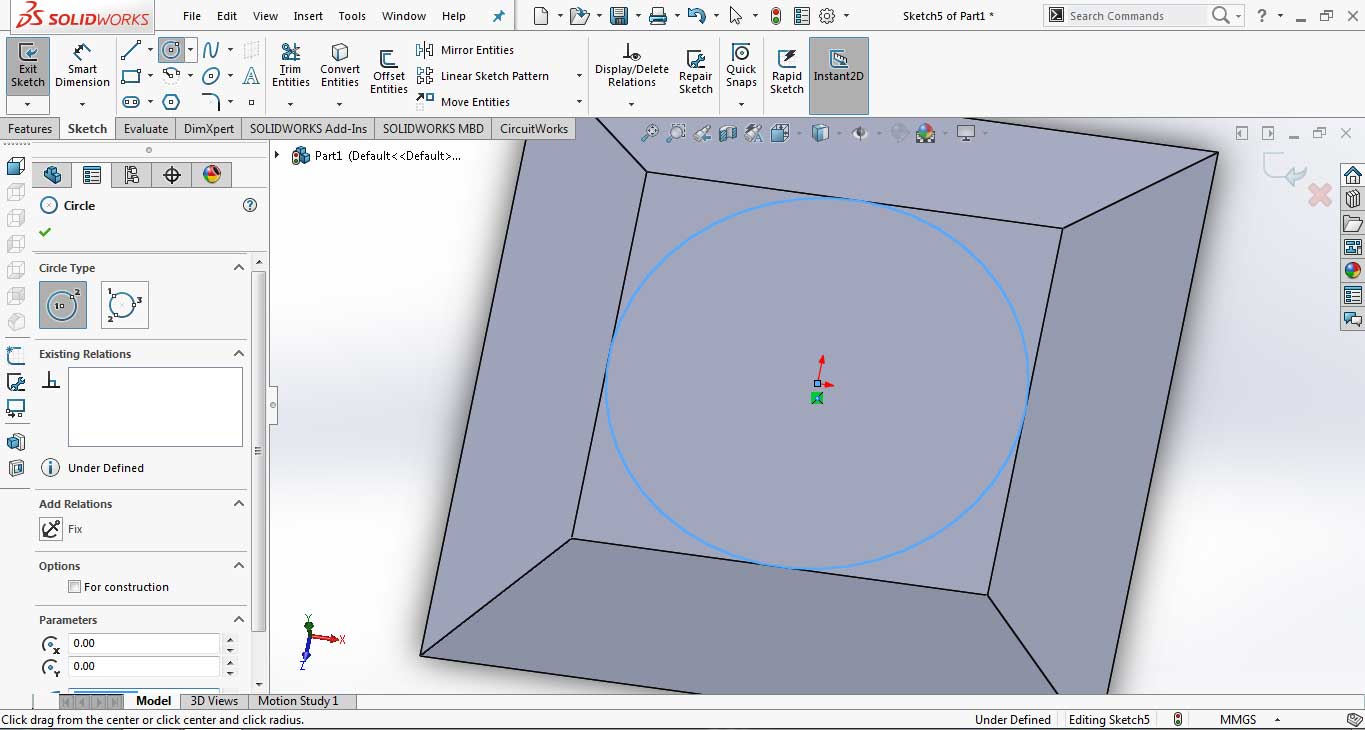Click the Convert Entities tool
The width and height of the screenshot is (1365, 730).
340,66
